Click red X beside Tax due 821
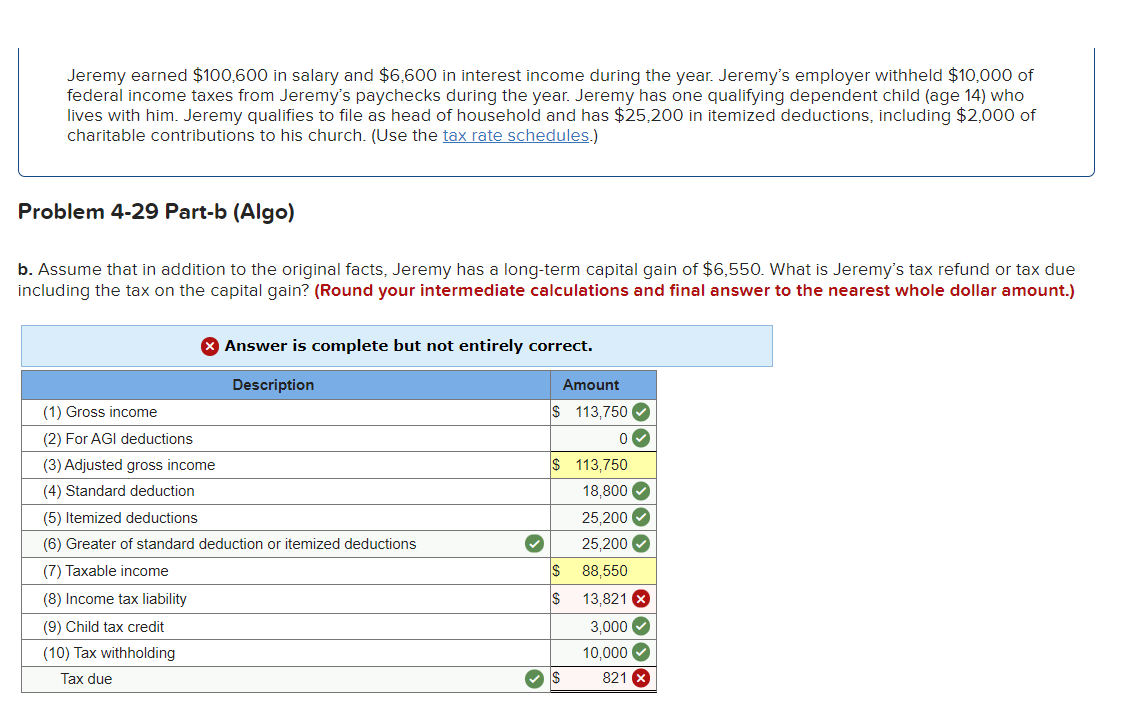 (x=641, y=678)
